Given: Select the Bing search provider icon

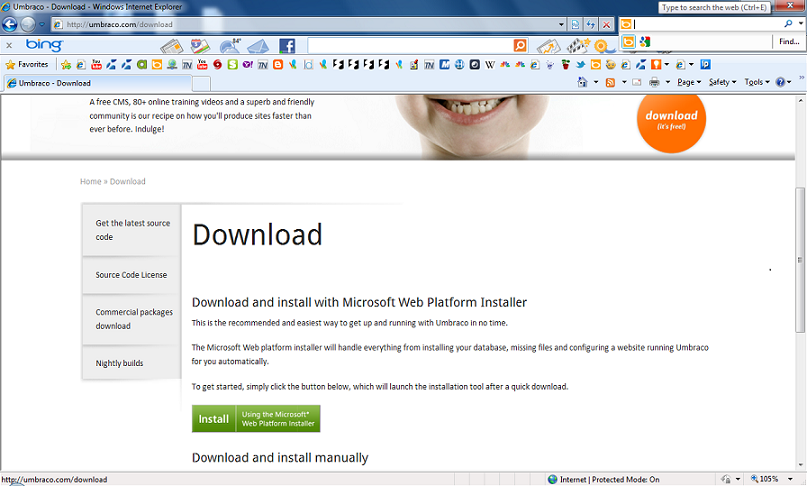Looking at the screenshot, I should [628, 42].
